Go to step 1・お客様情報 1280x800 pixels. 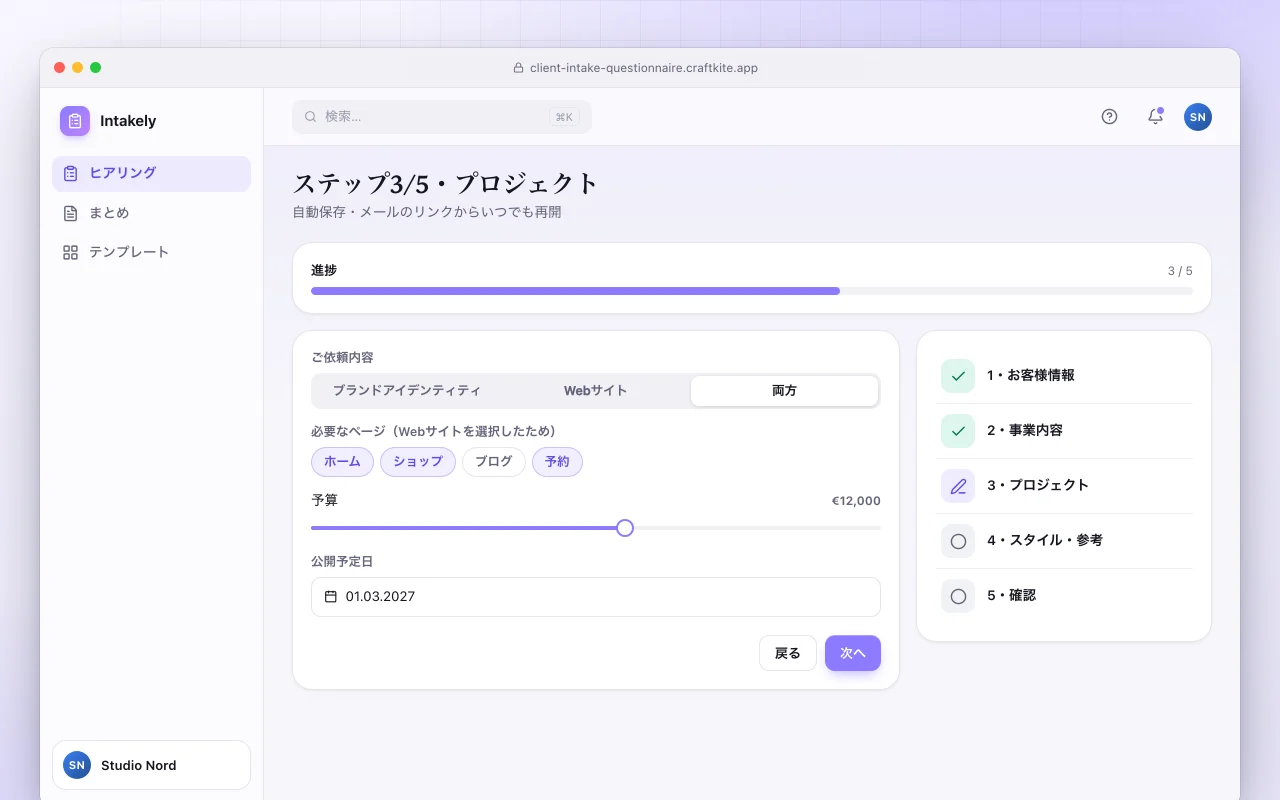pos(1064,376)
